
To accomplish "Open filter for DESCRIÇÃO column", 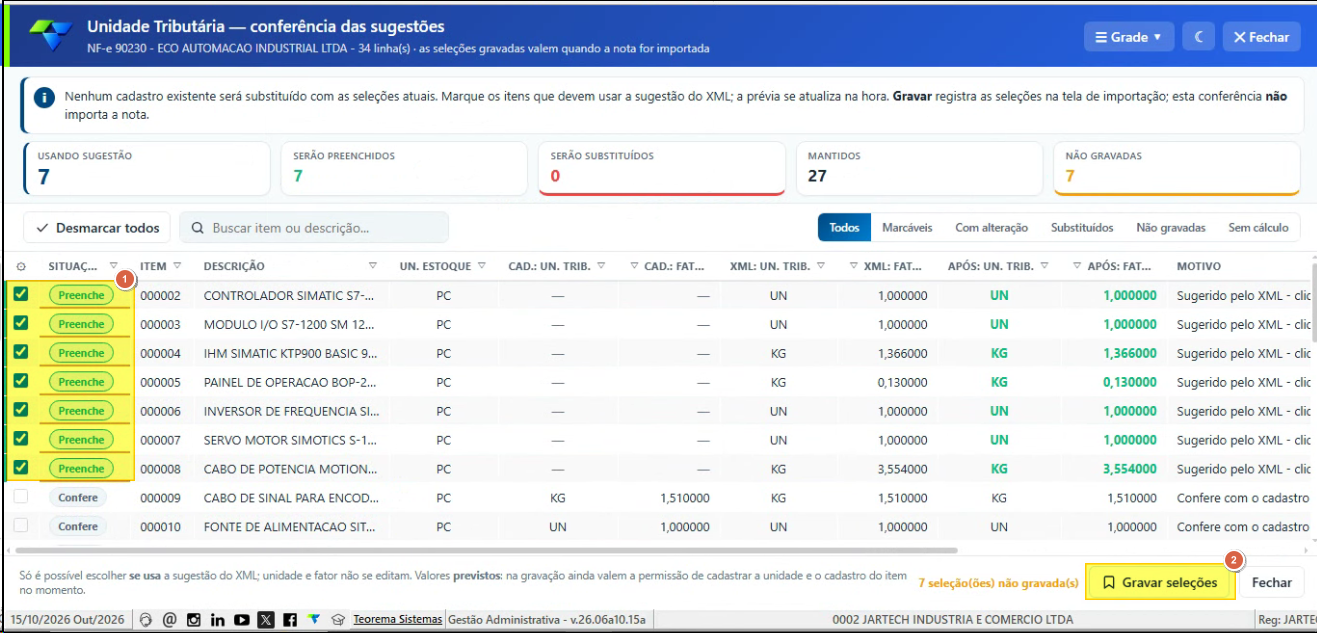I will tap(373, 266).
